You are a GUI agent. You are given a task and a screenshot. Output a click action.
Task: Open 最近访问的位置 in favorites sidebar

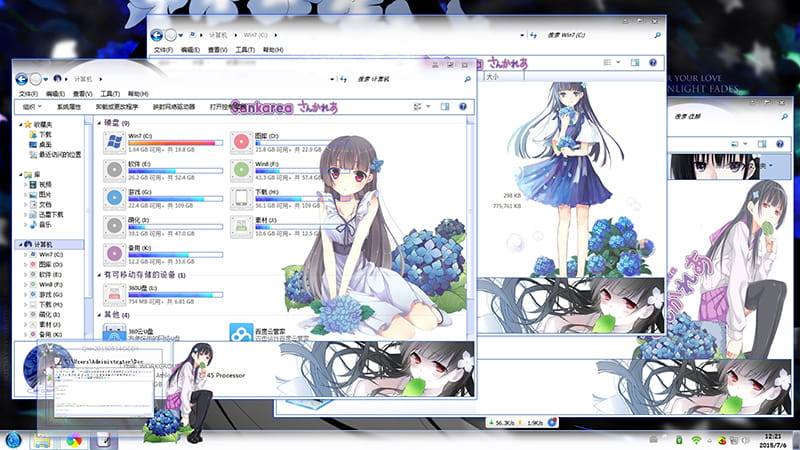(x=55, y=155)
